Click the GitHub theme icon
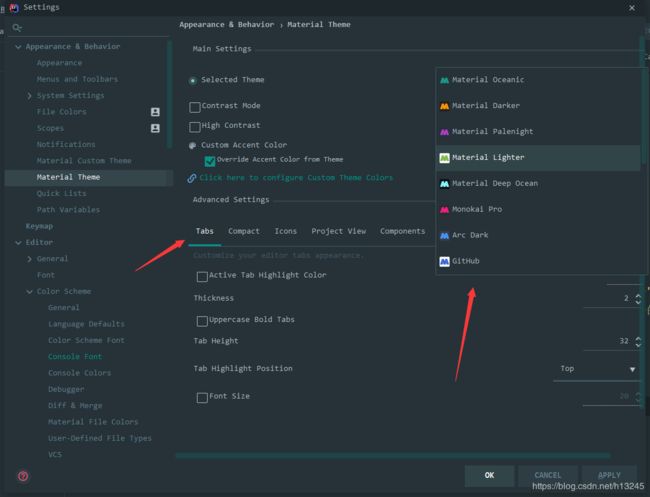Viewport: 650px width, 497px height. tap(444, 262)
